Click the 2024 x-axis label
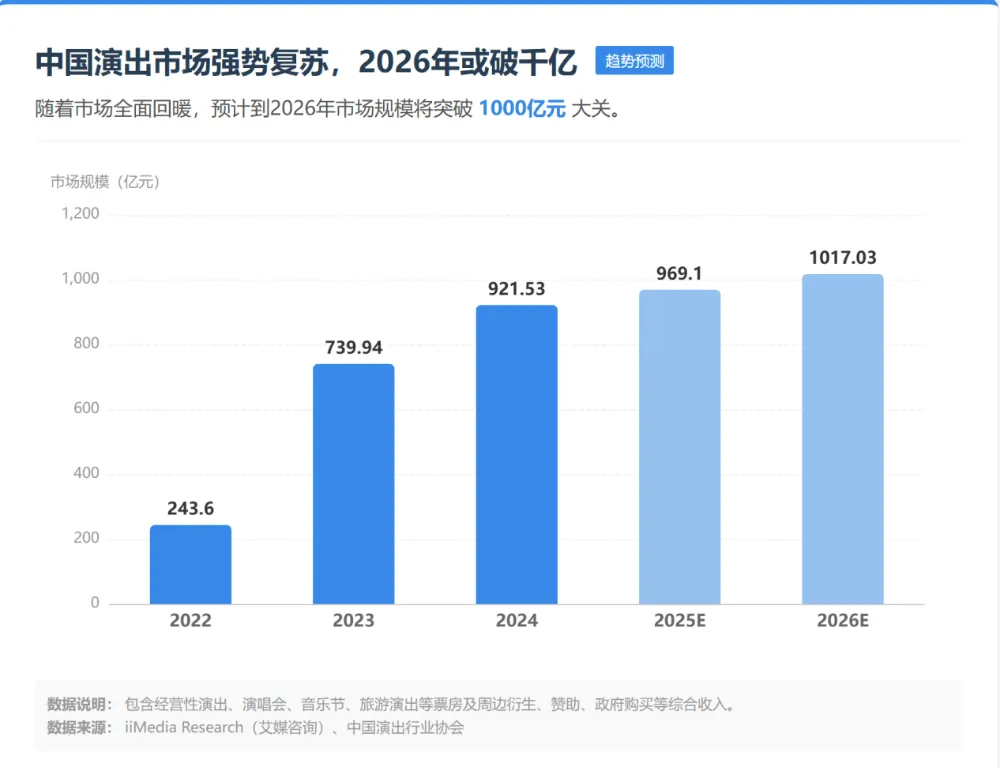The height and width of the screenshot is (768, 1000). (517, 621)
